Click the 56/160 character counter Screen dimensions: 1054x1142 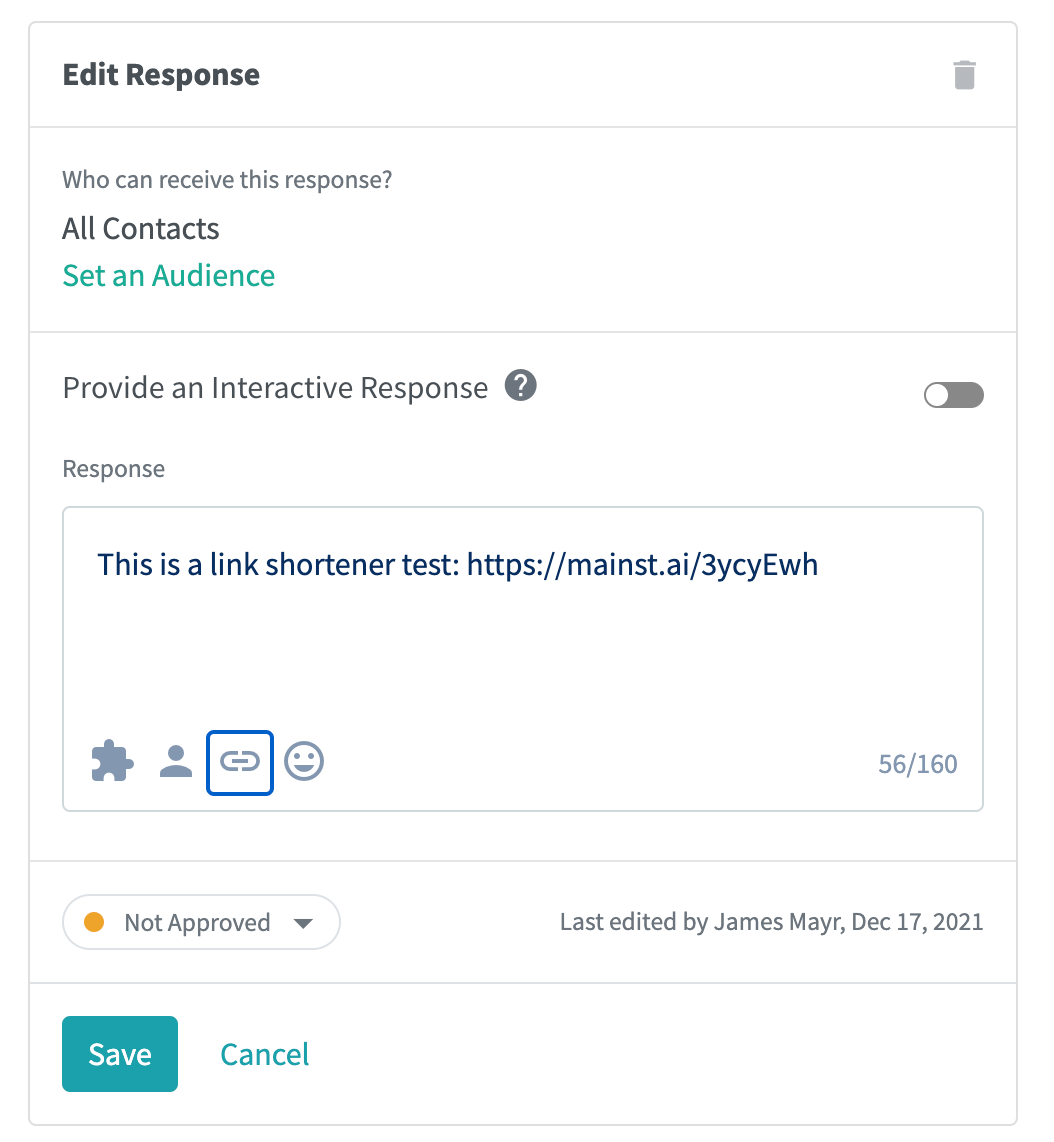pos(918,764)
